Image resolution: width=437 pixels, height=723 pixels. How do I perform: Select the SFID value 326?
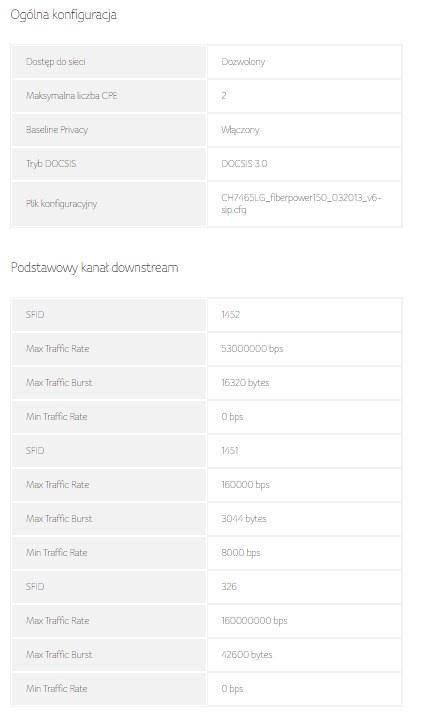coord(229,587)
